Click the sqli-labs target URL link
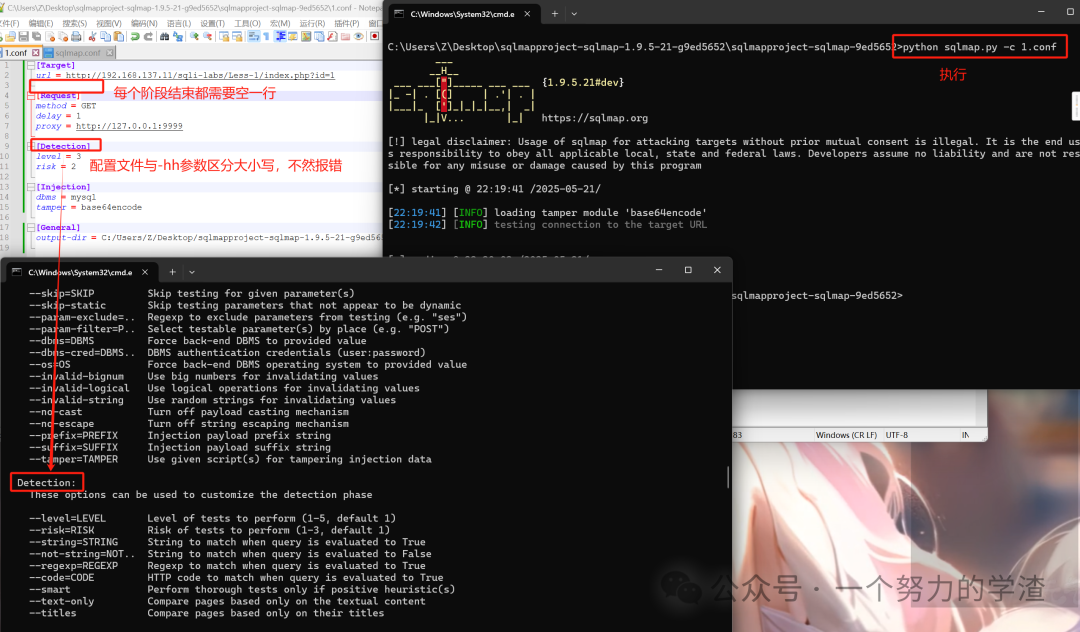The width and height of the screenshot is (1080, 632). click(x=200, y=76)
